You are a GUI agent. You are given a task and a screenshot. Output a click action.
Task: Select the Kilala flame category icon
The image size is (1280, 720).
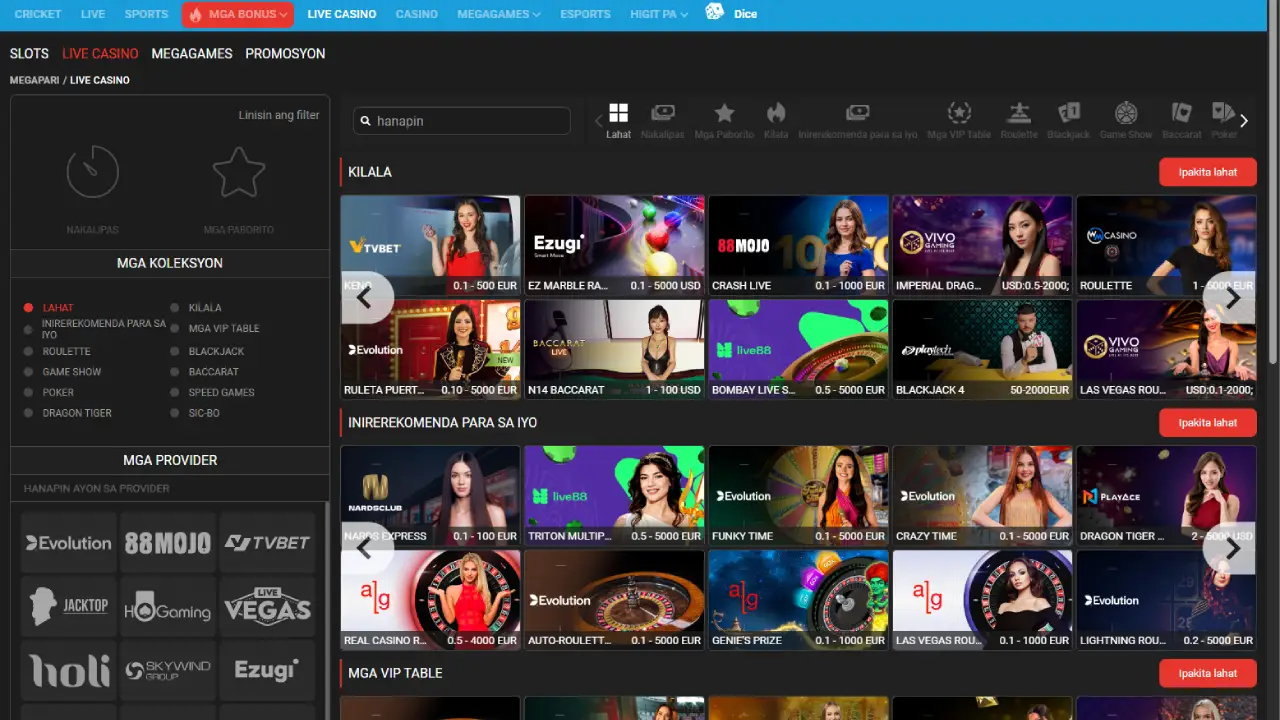coord(776,113)
